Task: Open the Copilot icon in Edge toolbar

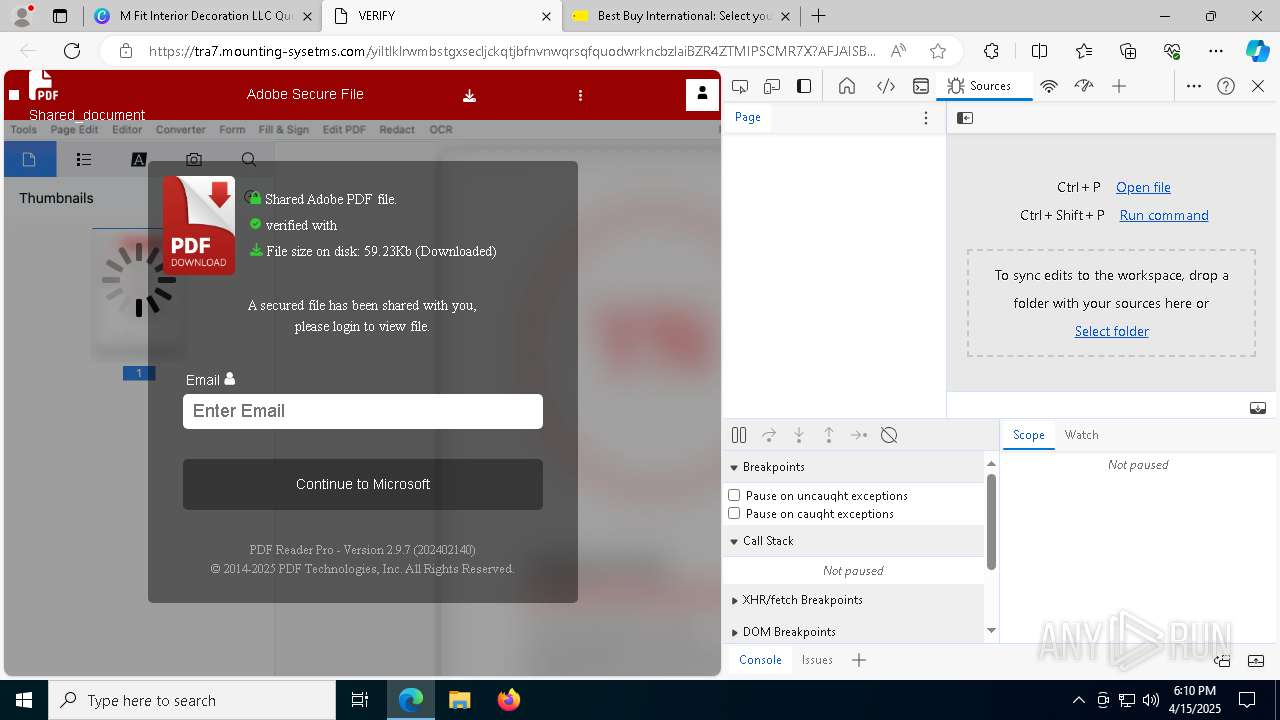Action: (x=1257, y=51)
